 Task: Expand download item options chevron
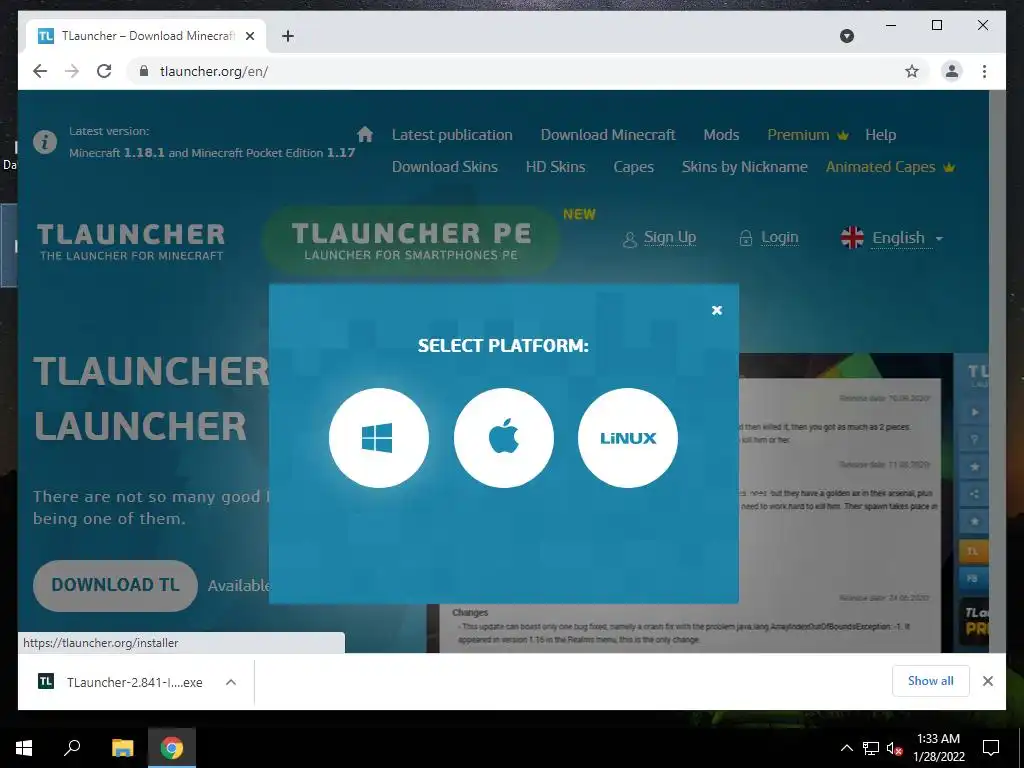tap(231, 682)
